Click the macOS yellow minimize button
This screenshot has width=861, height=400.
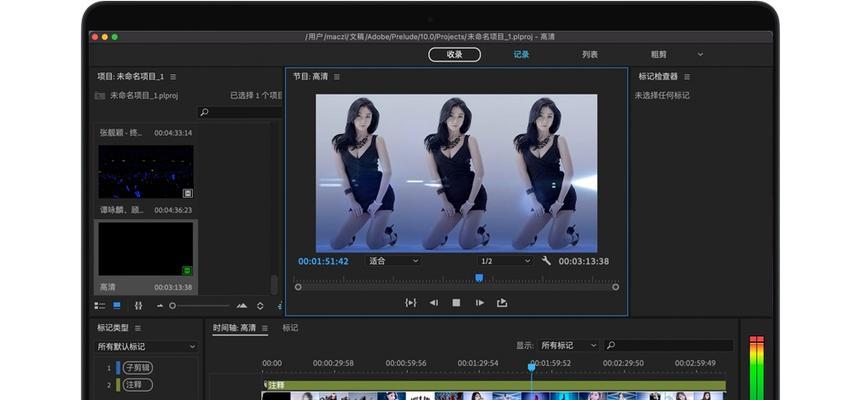click(105, 37)
